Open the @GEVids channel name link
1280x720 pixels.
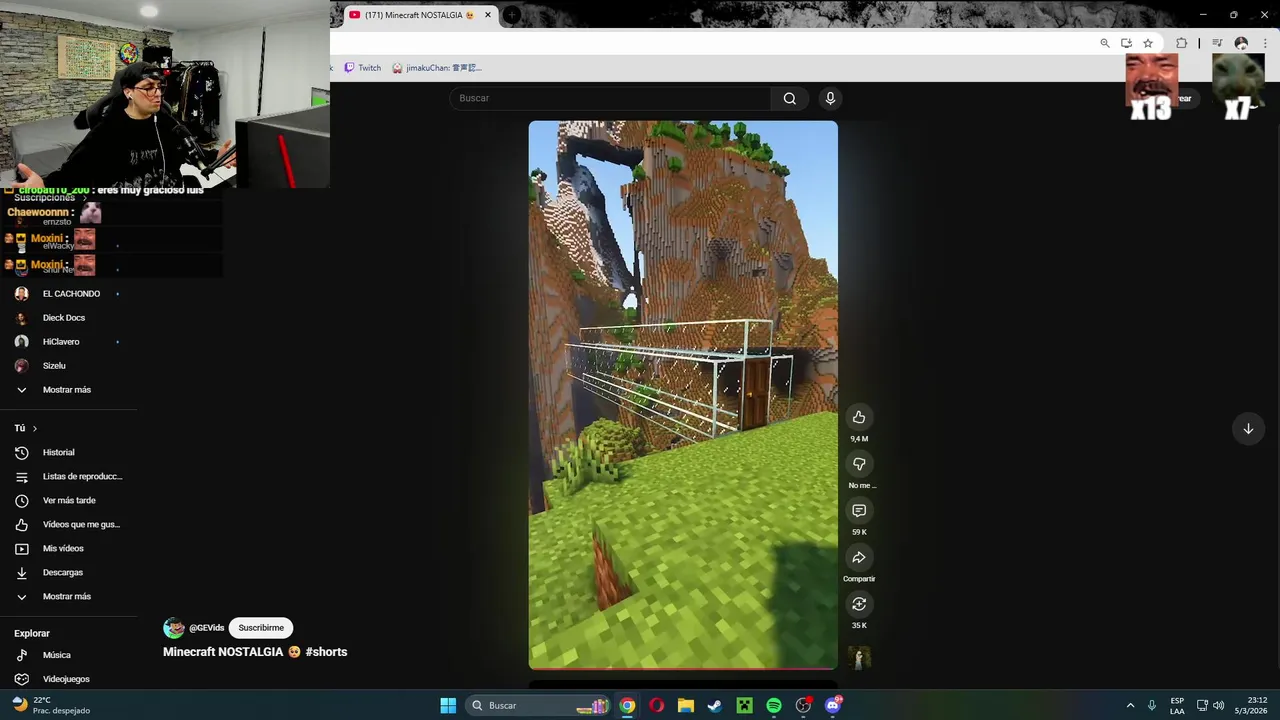pos(207,628)
